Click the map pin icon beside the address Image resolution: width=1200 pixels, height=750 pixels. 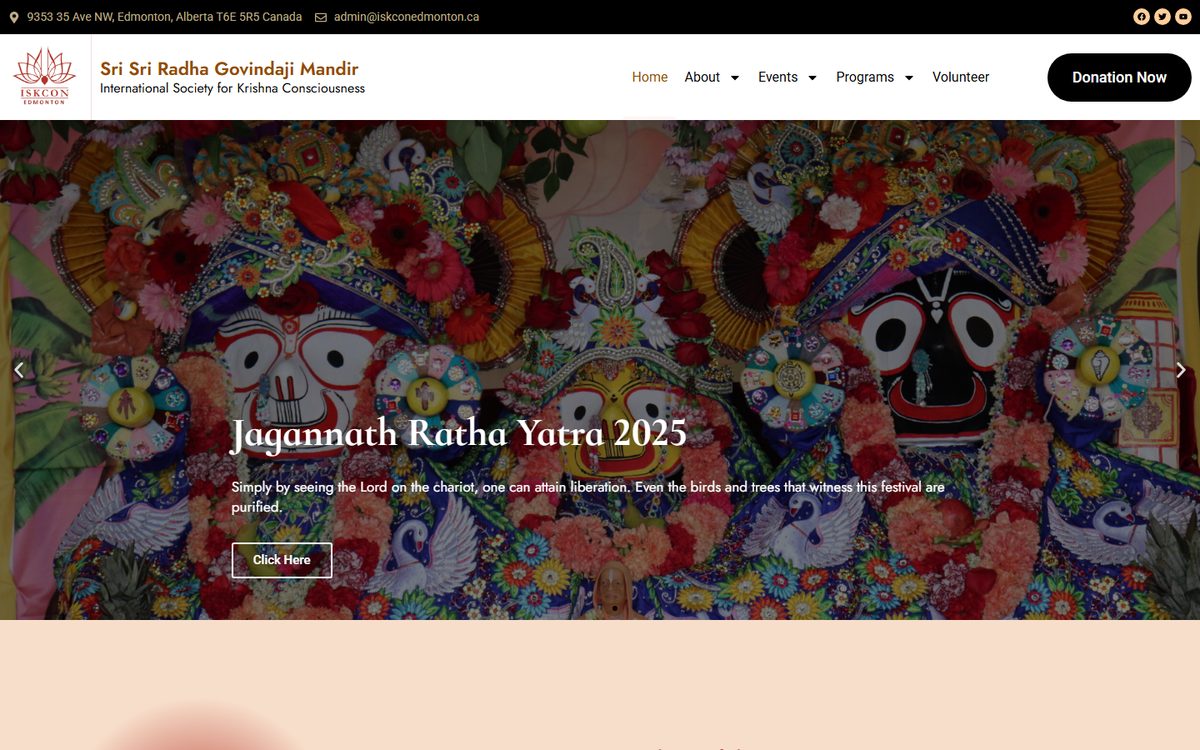(14, 17)
